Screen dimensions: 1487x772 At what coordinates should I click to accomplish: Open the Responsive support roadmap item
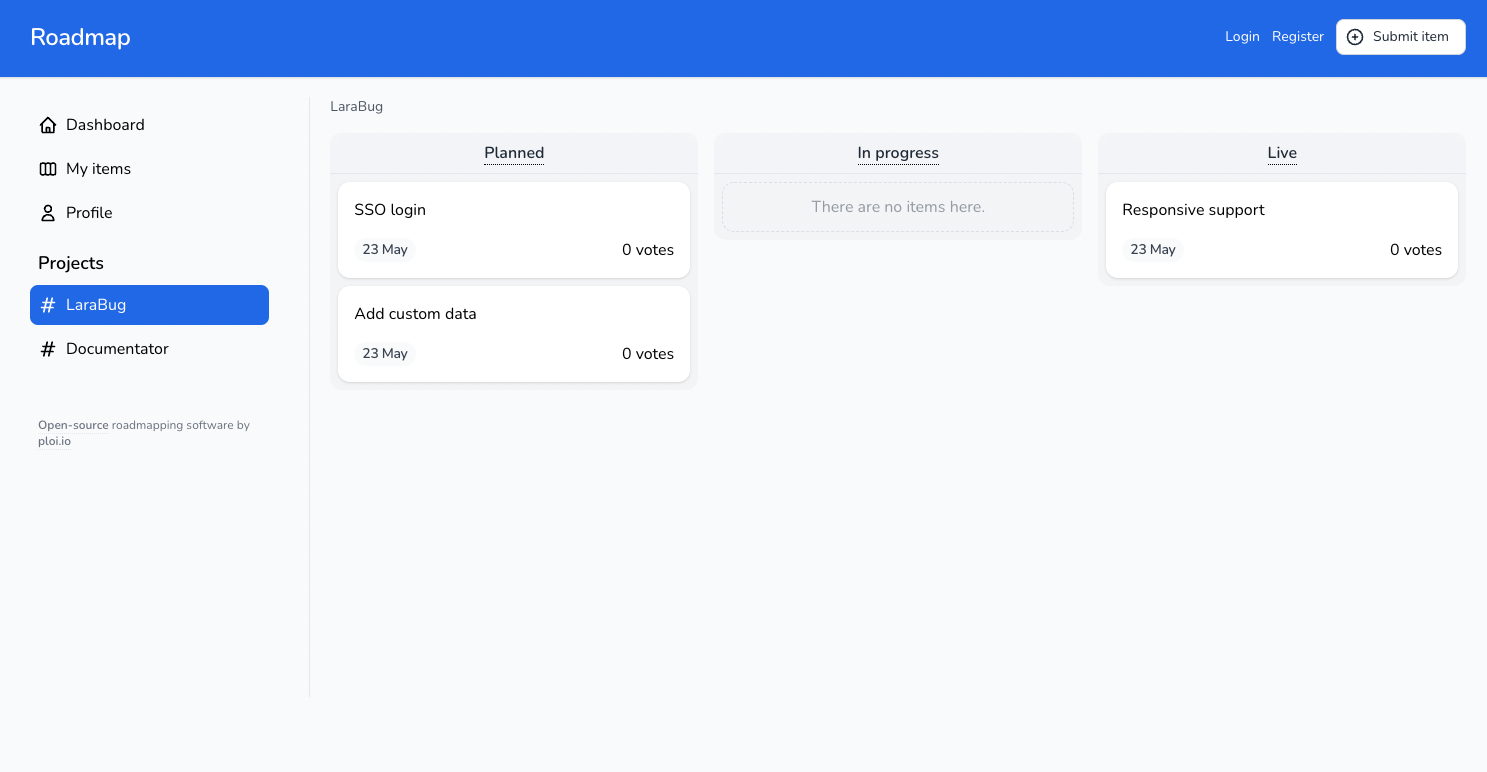(x=1193, y=209)
